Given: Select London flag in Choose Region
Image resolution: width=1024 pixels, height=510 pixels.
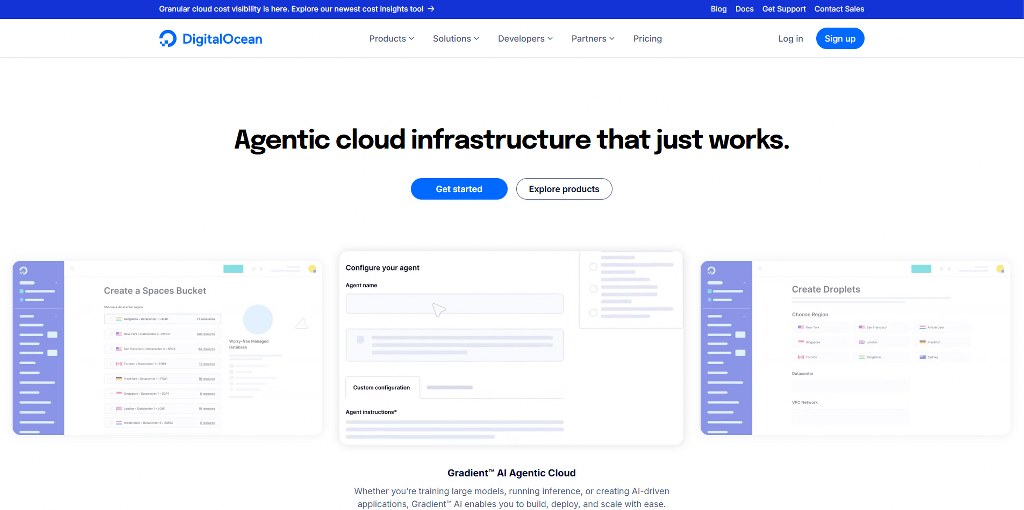Looking at the screenshot, I should (x=862, y=342).
